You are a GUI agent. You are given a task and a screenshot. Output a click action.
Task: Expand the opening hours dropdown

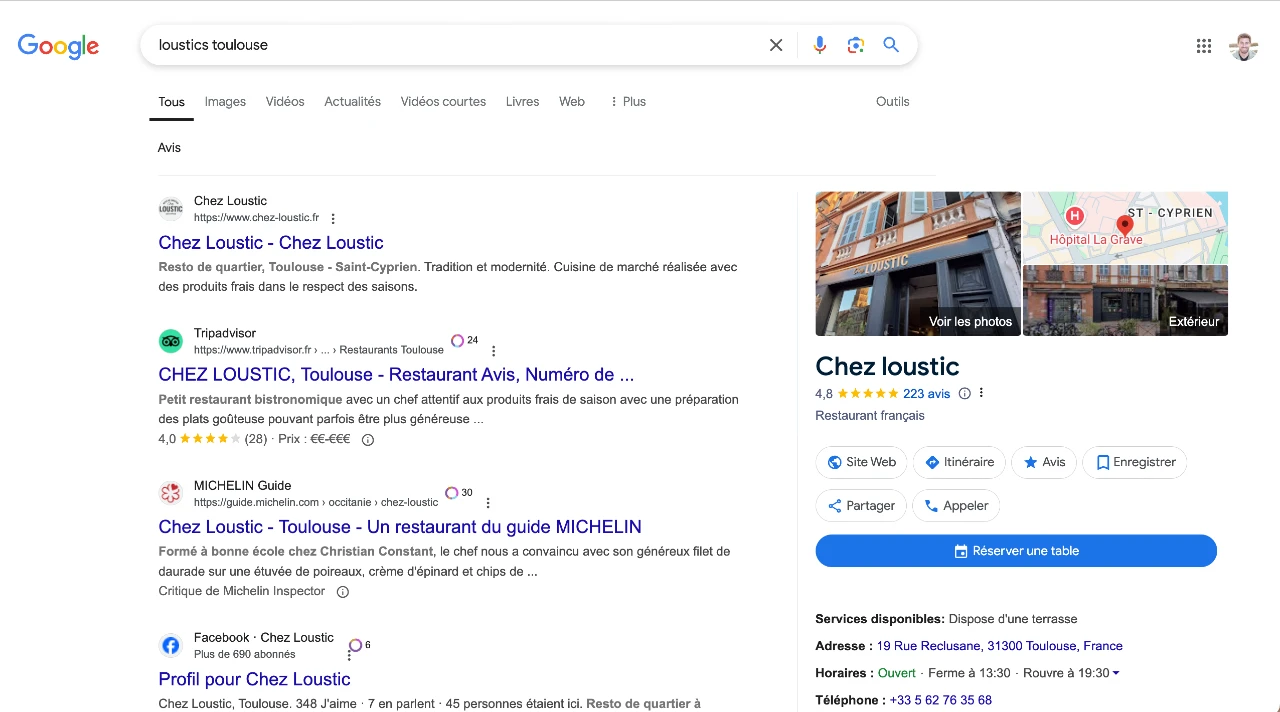pyautogui.click(x=1116, y=673)
